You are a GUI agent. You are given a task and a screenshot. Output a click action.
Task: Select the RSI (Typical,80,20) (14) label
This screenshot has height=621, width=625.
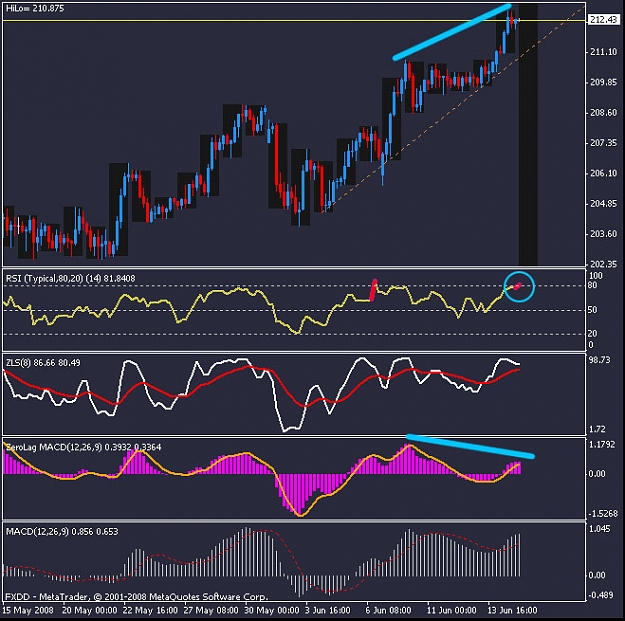pos(71,279)
